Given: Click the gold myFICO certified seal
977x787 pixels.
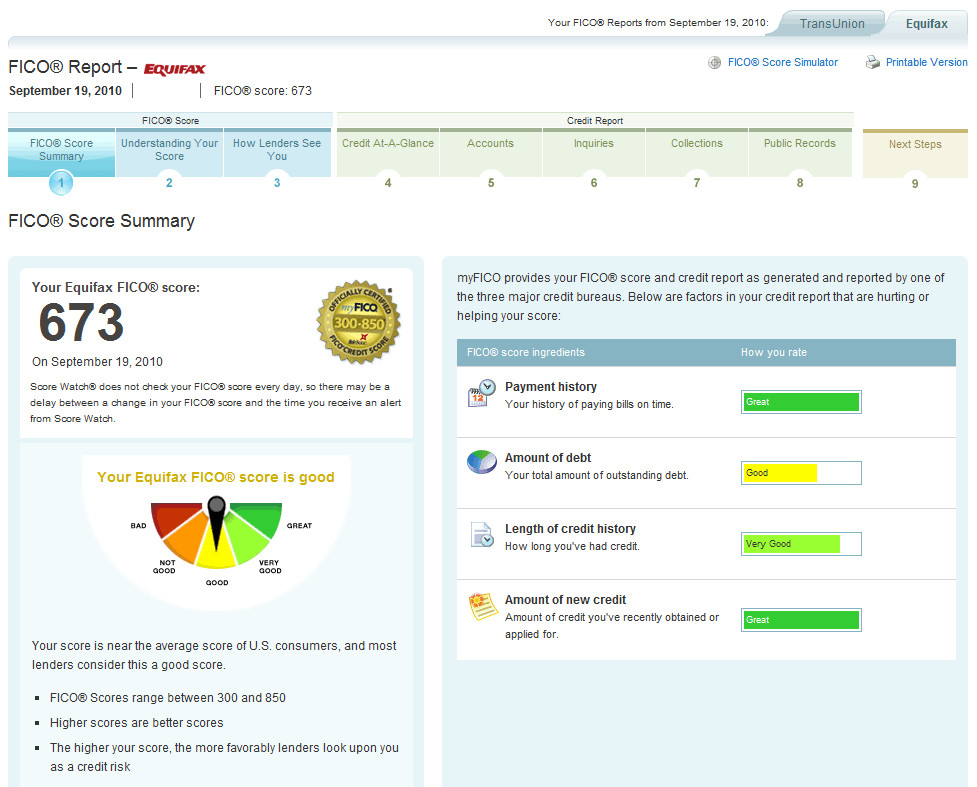Looking at the screenshot, I should point(359,322).
